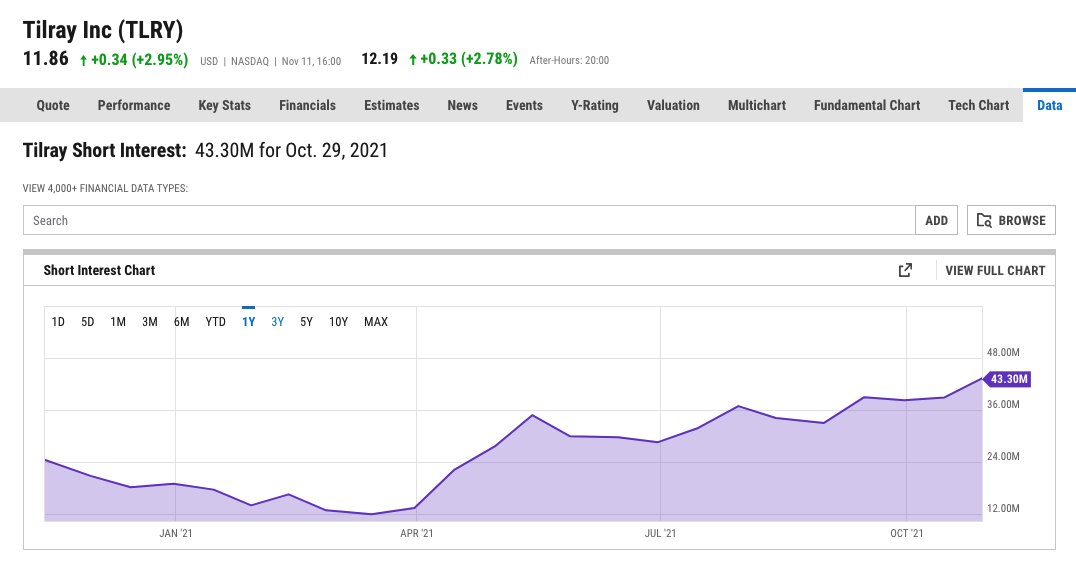Image resolution: width=1076 pixels, height=565 pixels.
Task: Click the '+0.33 (+2.78%)' after-hours change
Action: (463, 59)
